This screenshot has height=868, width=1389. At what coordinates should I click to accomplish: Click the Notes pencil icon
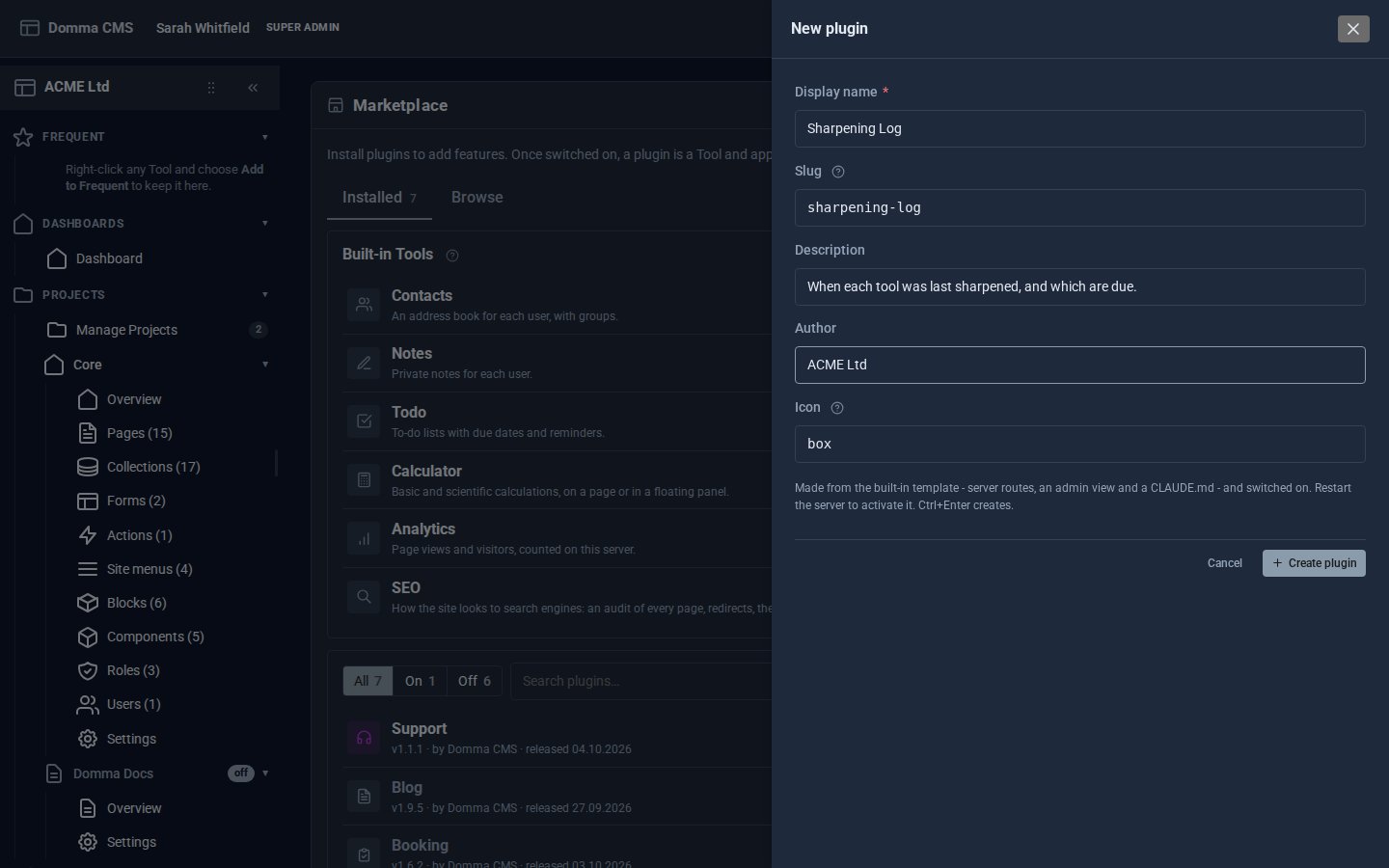tap(364, 364)
